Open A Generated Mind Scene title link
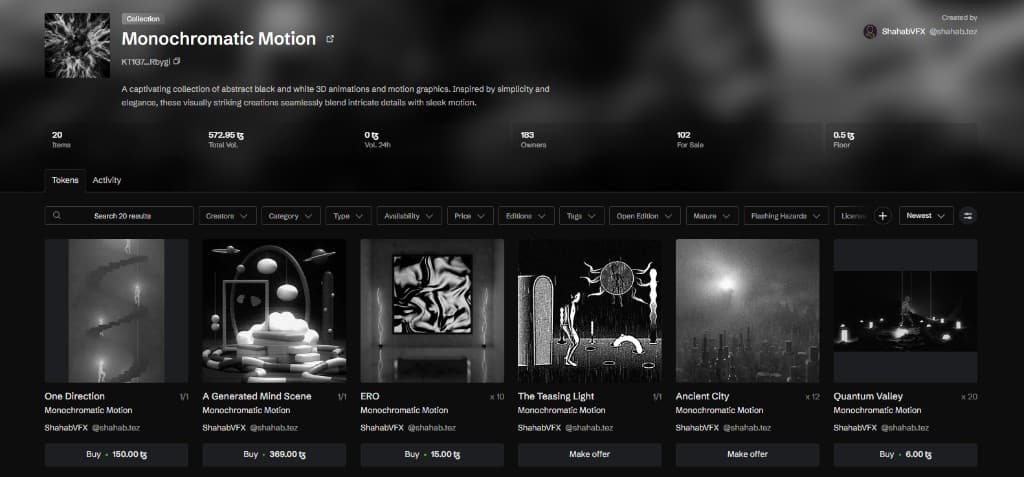 [257, 396]
